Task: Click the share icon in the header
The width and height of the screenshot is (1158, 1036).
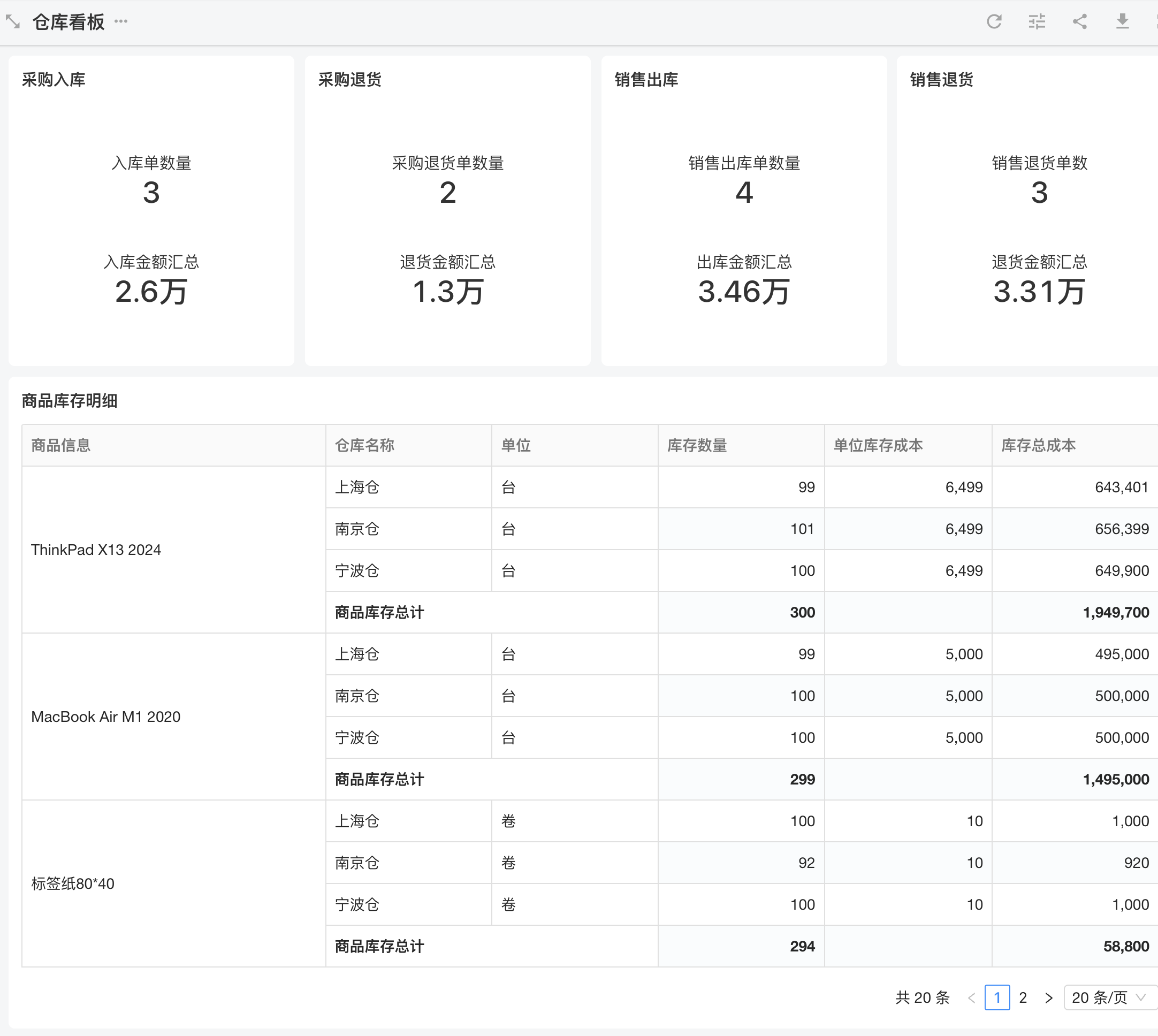Action: [1079, 21]
